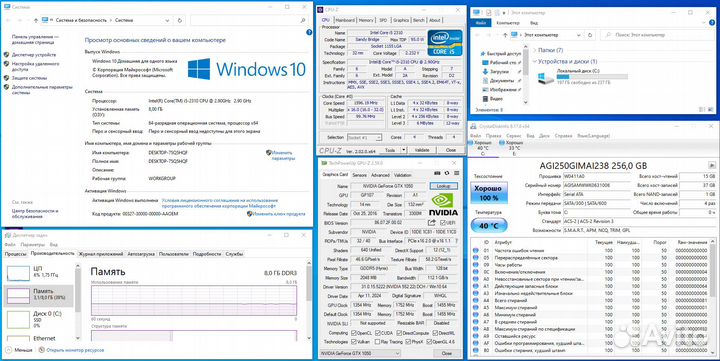Toggle the Ray Tracing checkbox in GPU-Z
Viewport: 720px width, 361px height.
pos(377,342)
